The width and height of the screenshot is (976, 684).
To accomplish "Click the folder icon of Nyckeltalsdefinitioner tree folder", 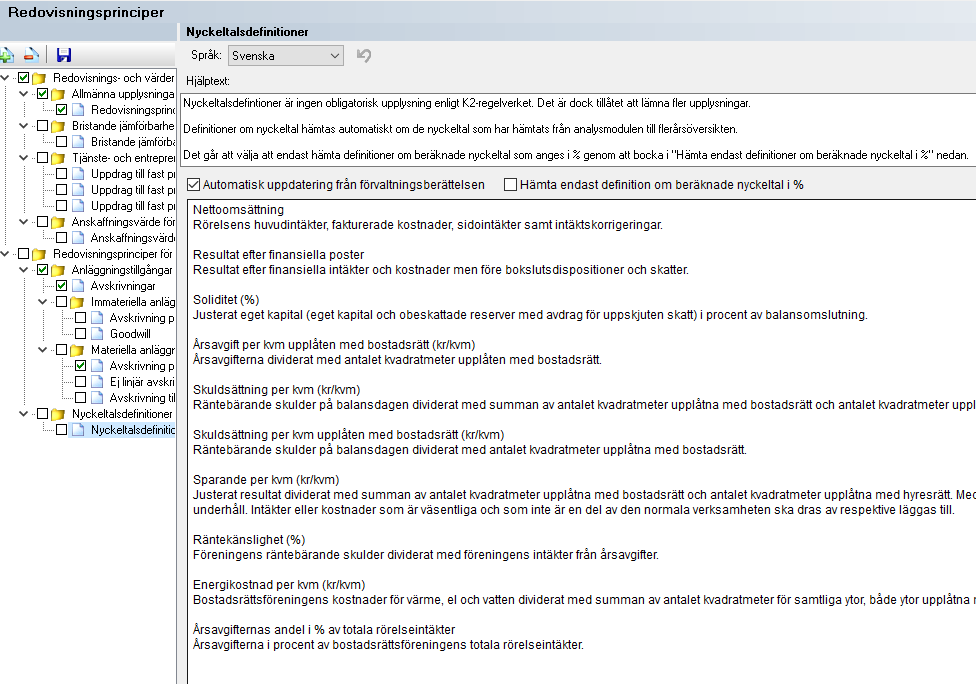I will pyautogui.click(x=59, y=414).
